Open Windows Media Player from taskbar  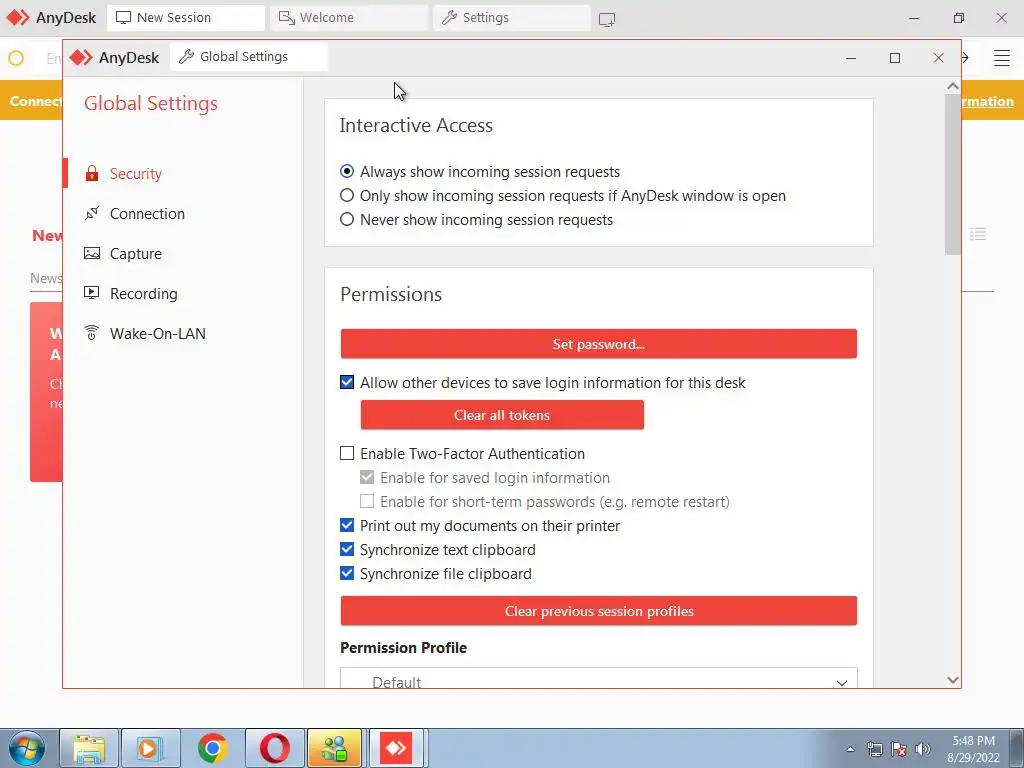click(150, 748)
